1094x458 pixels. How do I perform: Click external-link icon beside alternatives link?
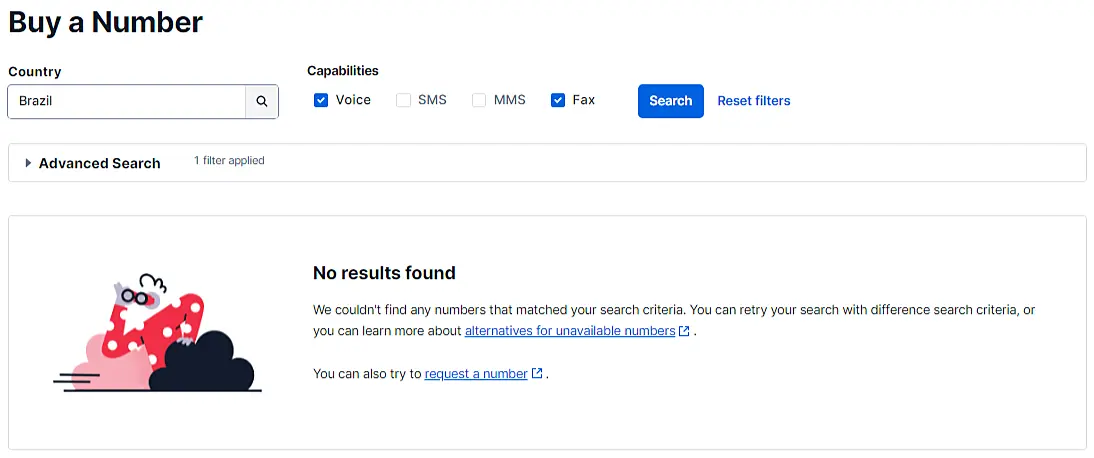tap(684, 331)
